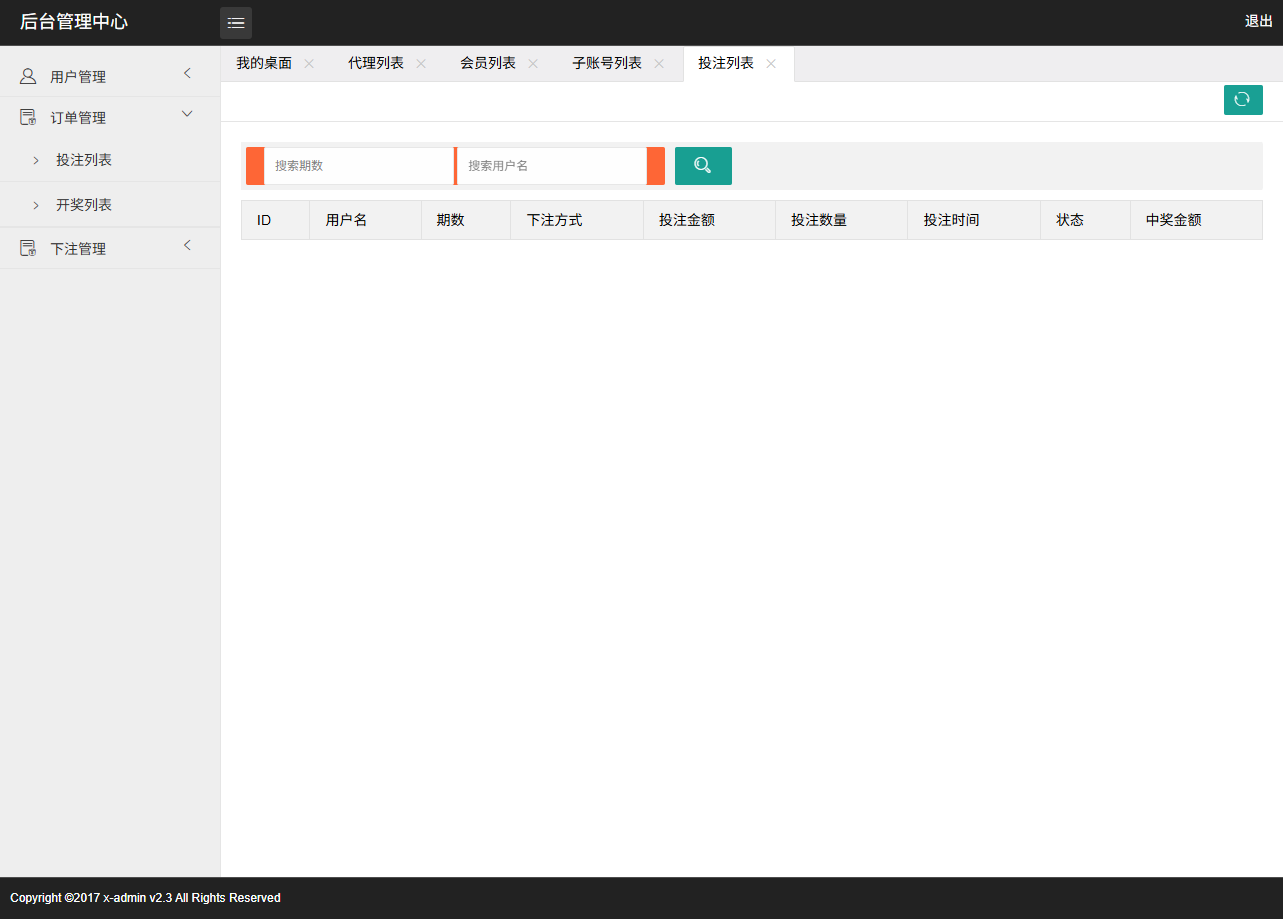The height and width of the screenshot is (919, 1283).
Task: Click the 退出 logout link
Action: coord(1258,21)
